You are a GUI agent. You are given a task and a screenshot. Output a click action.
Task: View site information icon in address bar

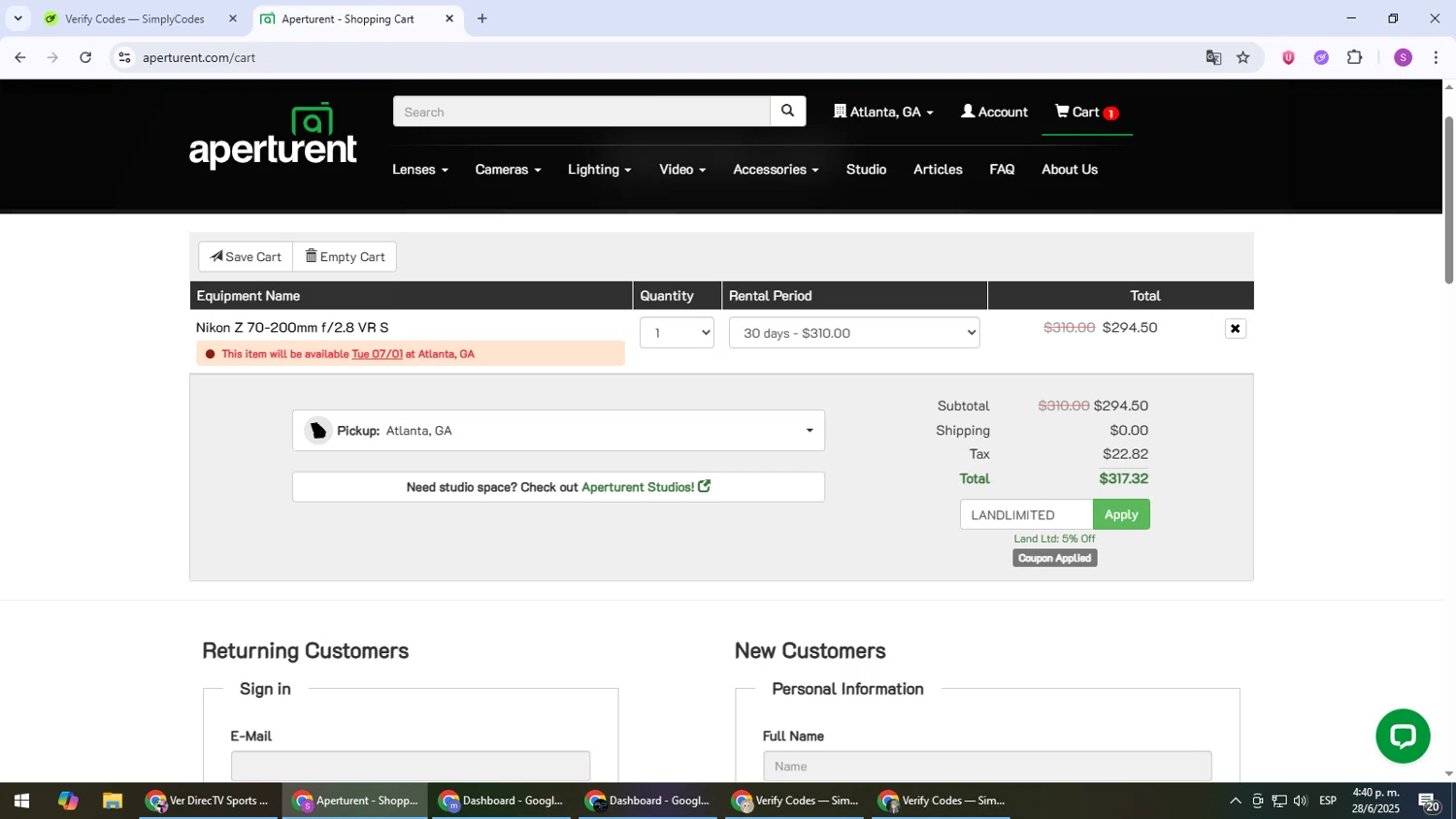[x=124, y=58]
